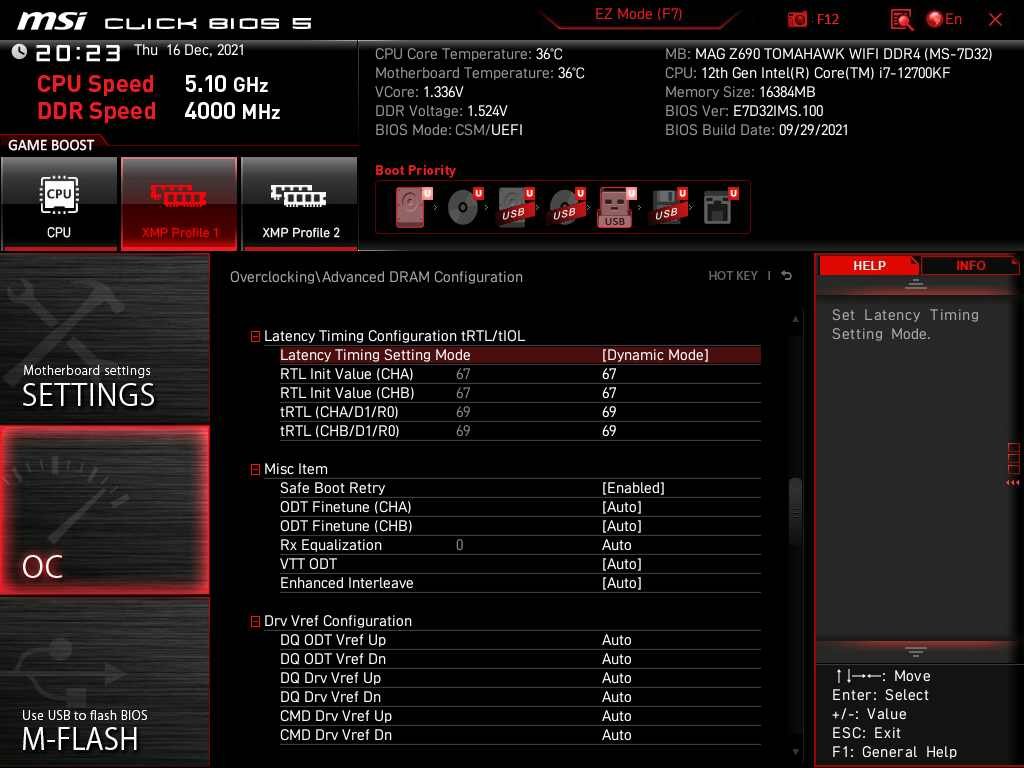Change language with the En globe icon

tap(944, 19)
